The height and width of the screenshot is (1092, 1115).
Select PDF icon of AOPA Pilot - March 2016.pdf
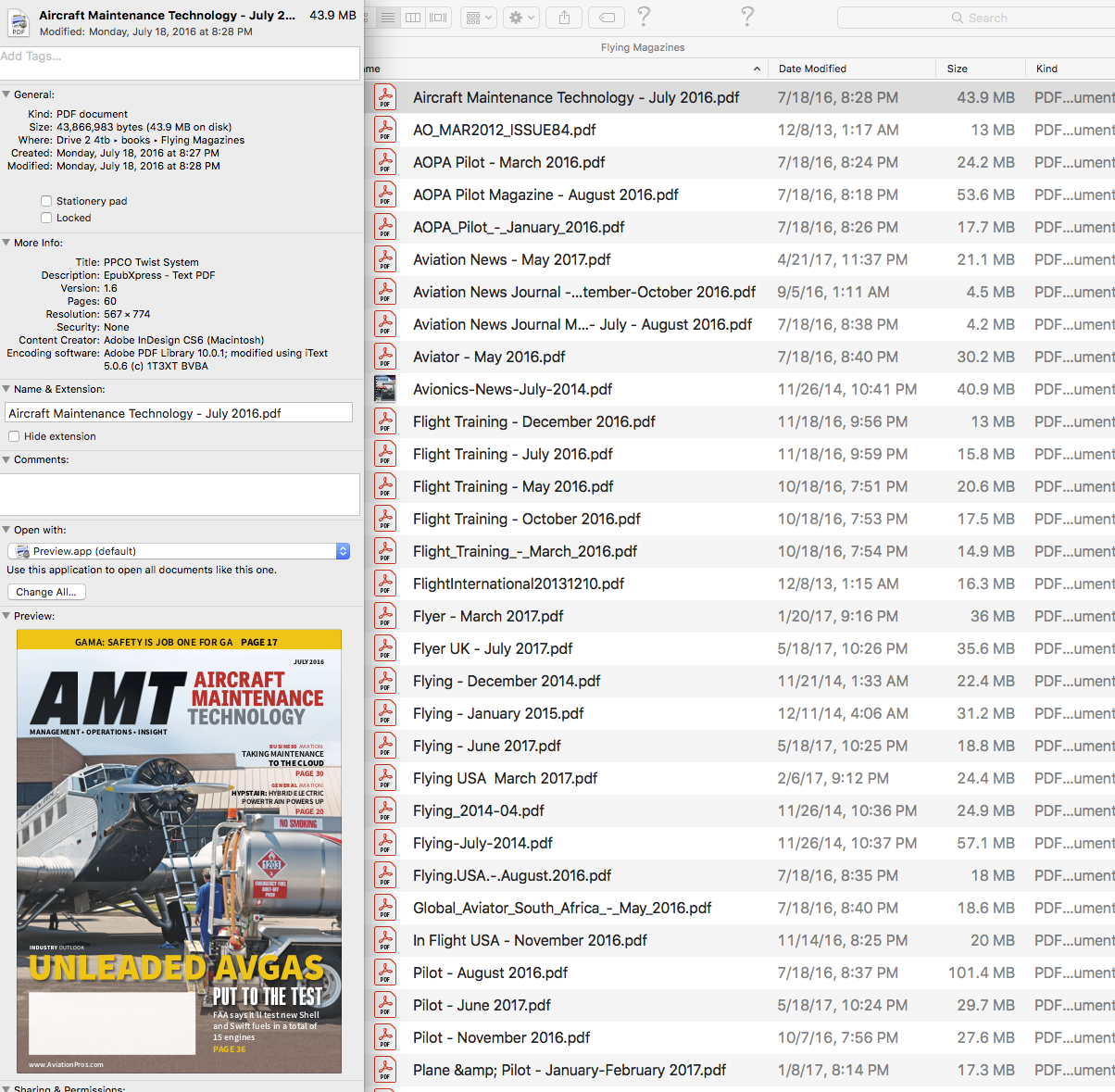coord(385,162)
